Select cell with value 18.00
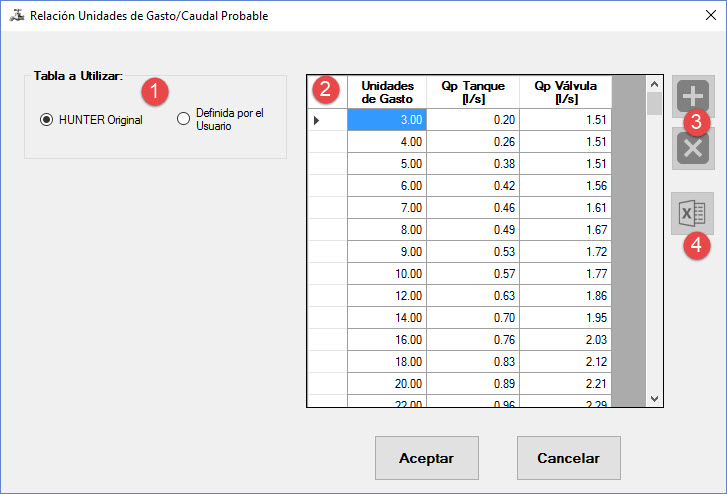Viewport: 727px width, 494px height. 387,361
